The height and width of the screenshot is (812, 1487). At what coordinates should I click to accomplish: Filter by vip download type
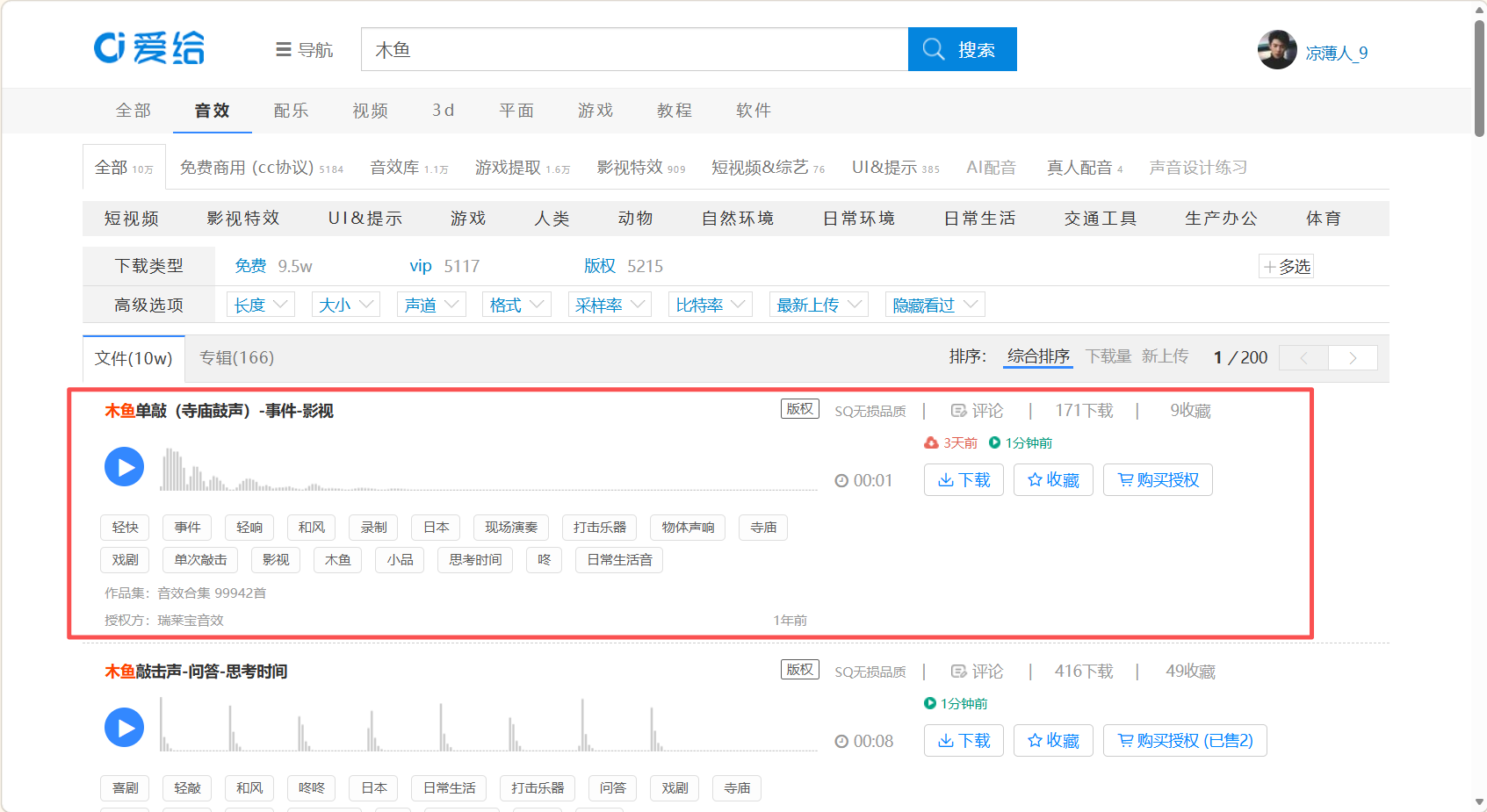coord(421,266)
